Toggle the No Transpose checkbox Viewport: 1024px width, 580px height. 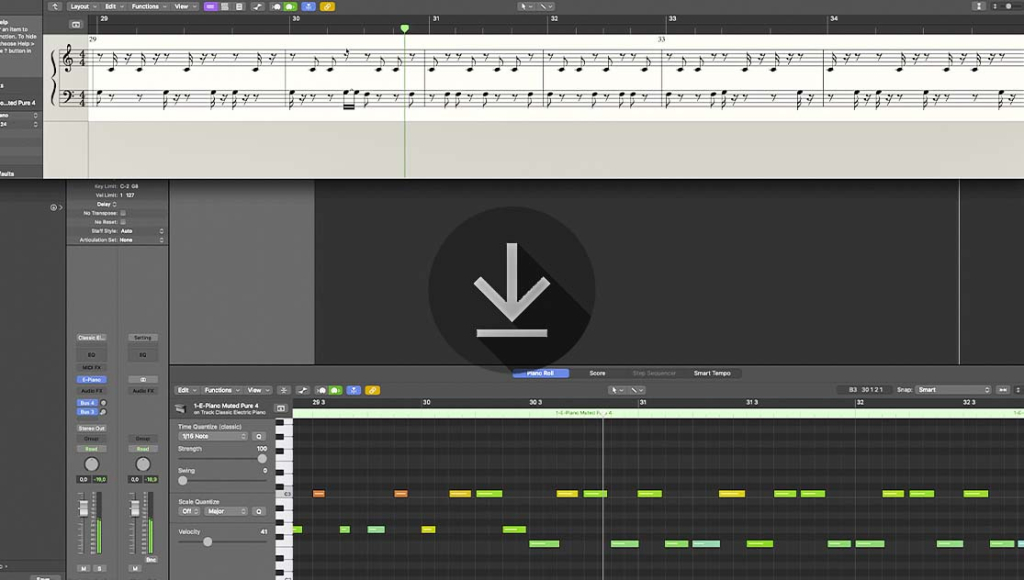(123, 213)
